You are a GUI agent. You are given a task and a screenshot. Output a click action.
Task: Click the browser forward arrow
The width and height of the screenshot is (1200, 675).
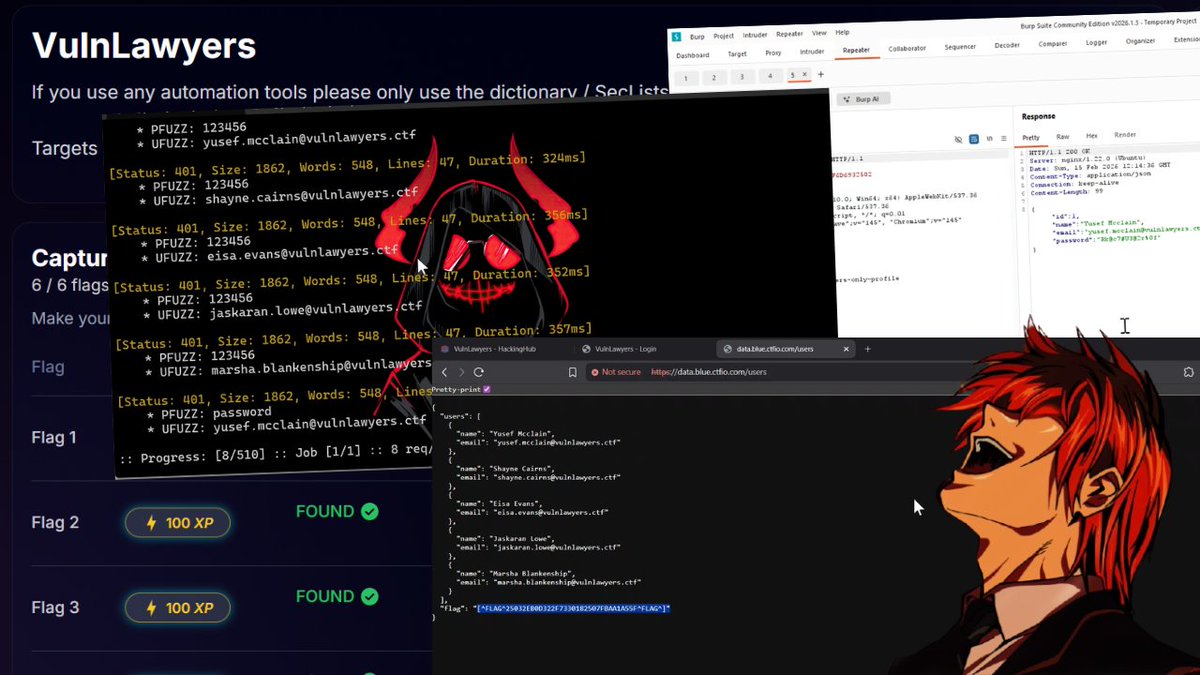click(462, 372)
